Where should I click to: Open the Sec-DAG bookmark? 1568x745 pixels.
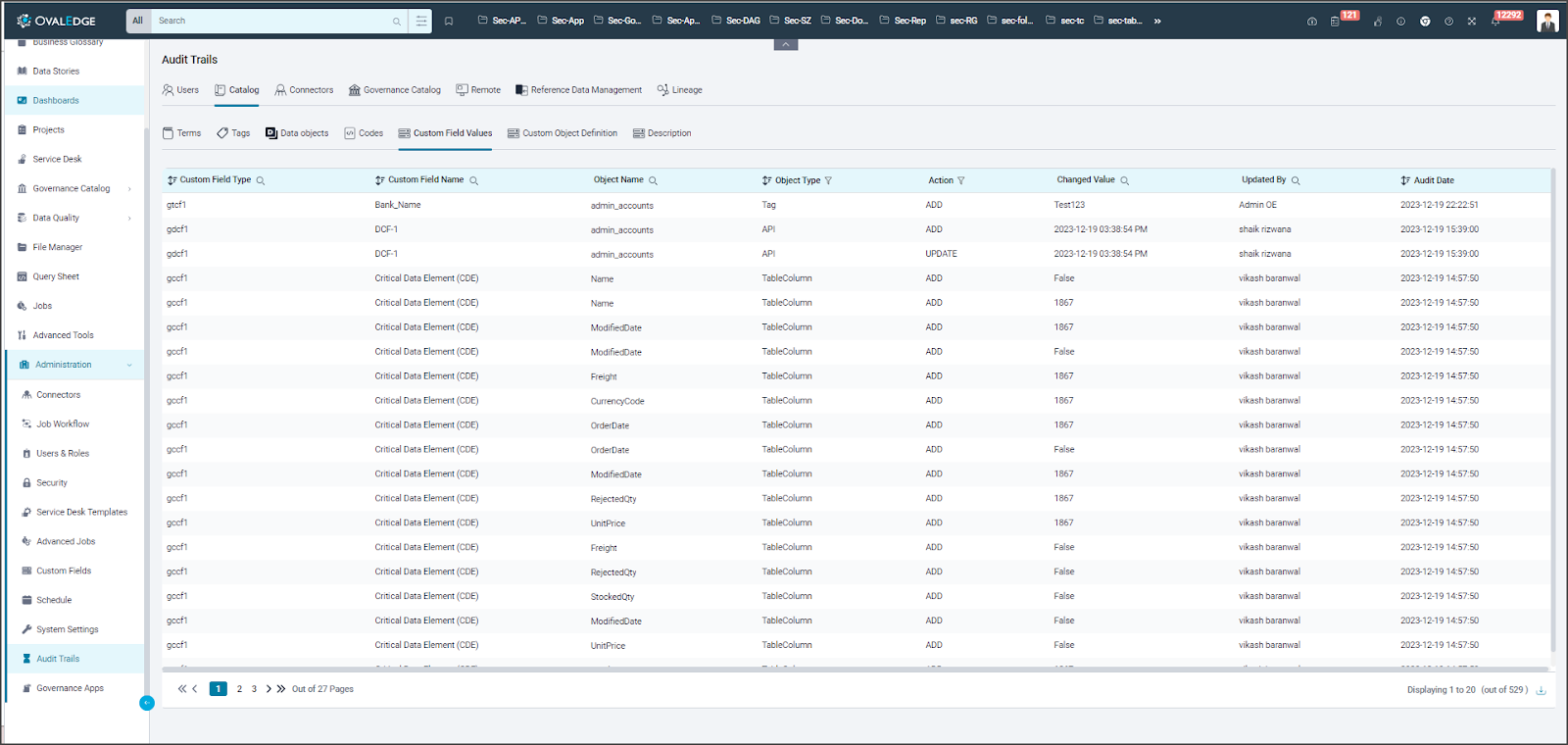point(736,21)
